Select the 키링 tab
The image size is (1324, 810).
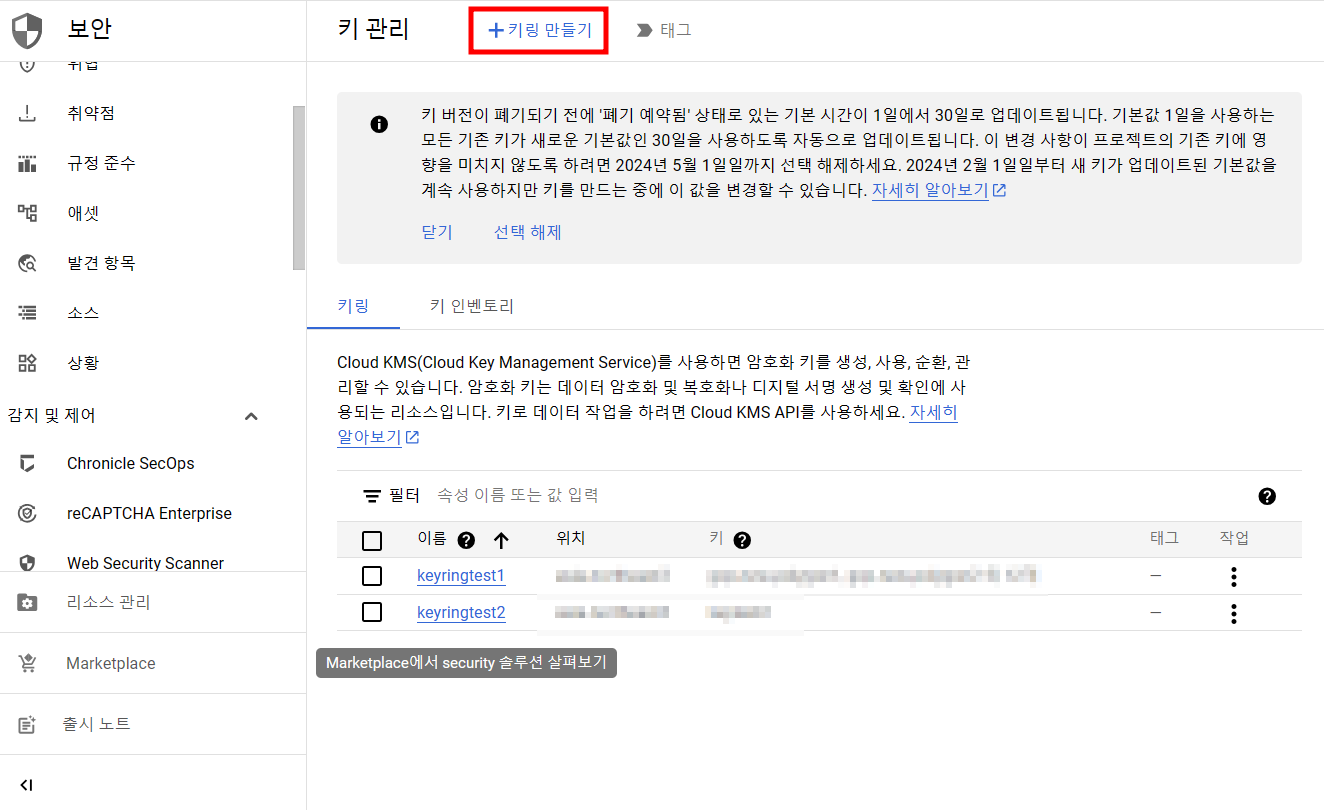pos(353,306)
